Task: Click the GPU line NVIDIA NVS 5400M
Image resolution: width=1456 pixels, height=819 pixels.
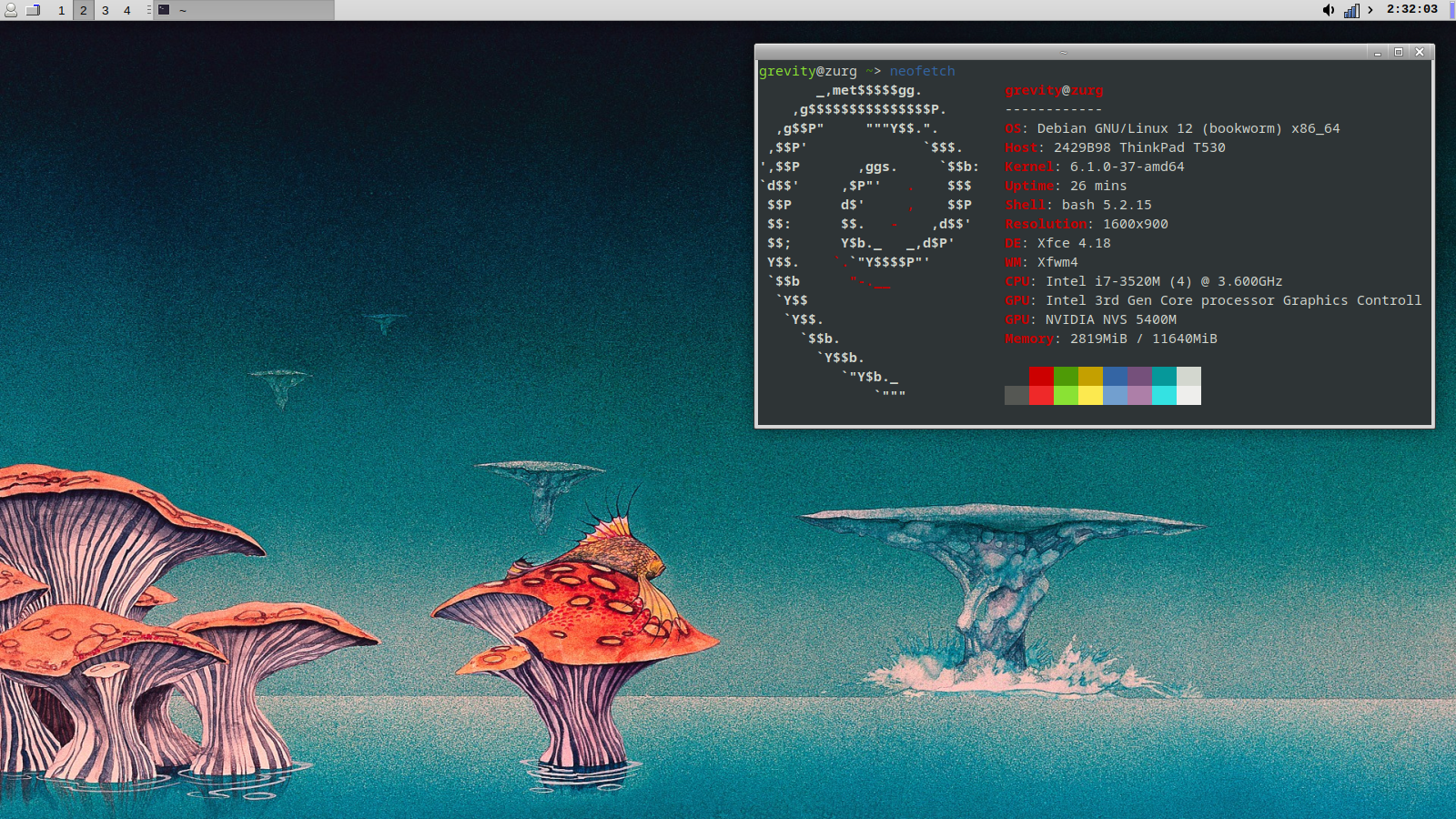Action: pos(1090,319)
